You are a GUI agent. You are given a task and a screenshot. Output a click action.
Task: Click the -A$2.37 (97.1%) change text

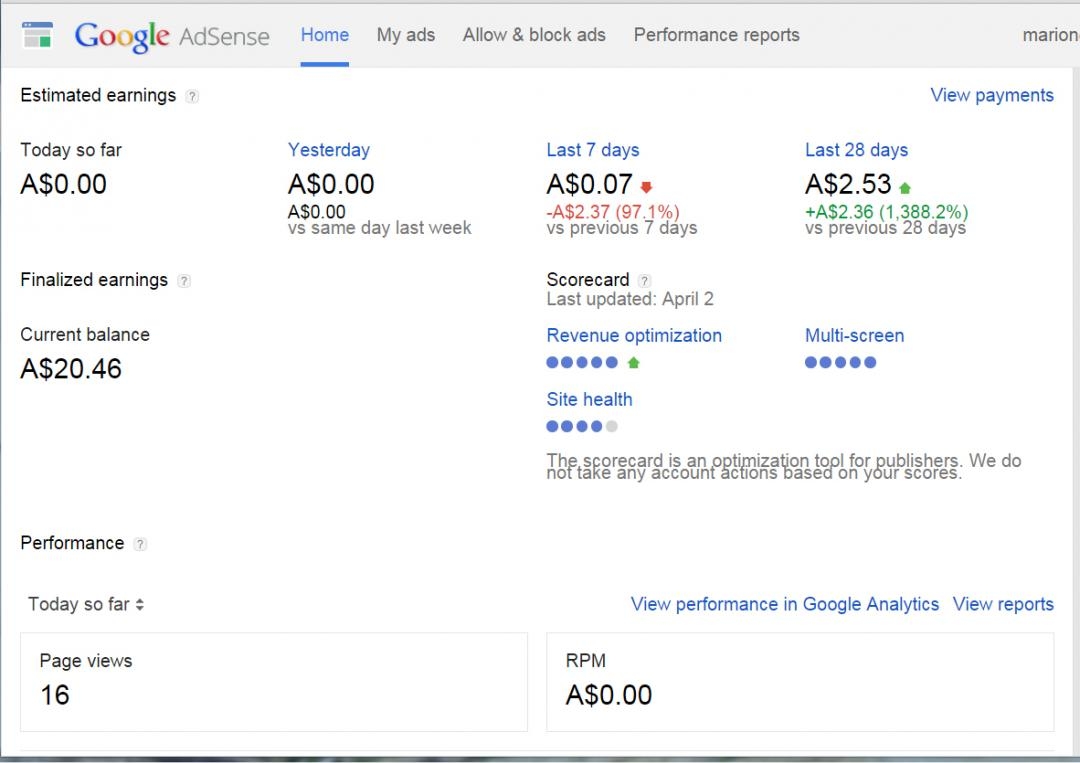coord(613,211)
